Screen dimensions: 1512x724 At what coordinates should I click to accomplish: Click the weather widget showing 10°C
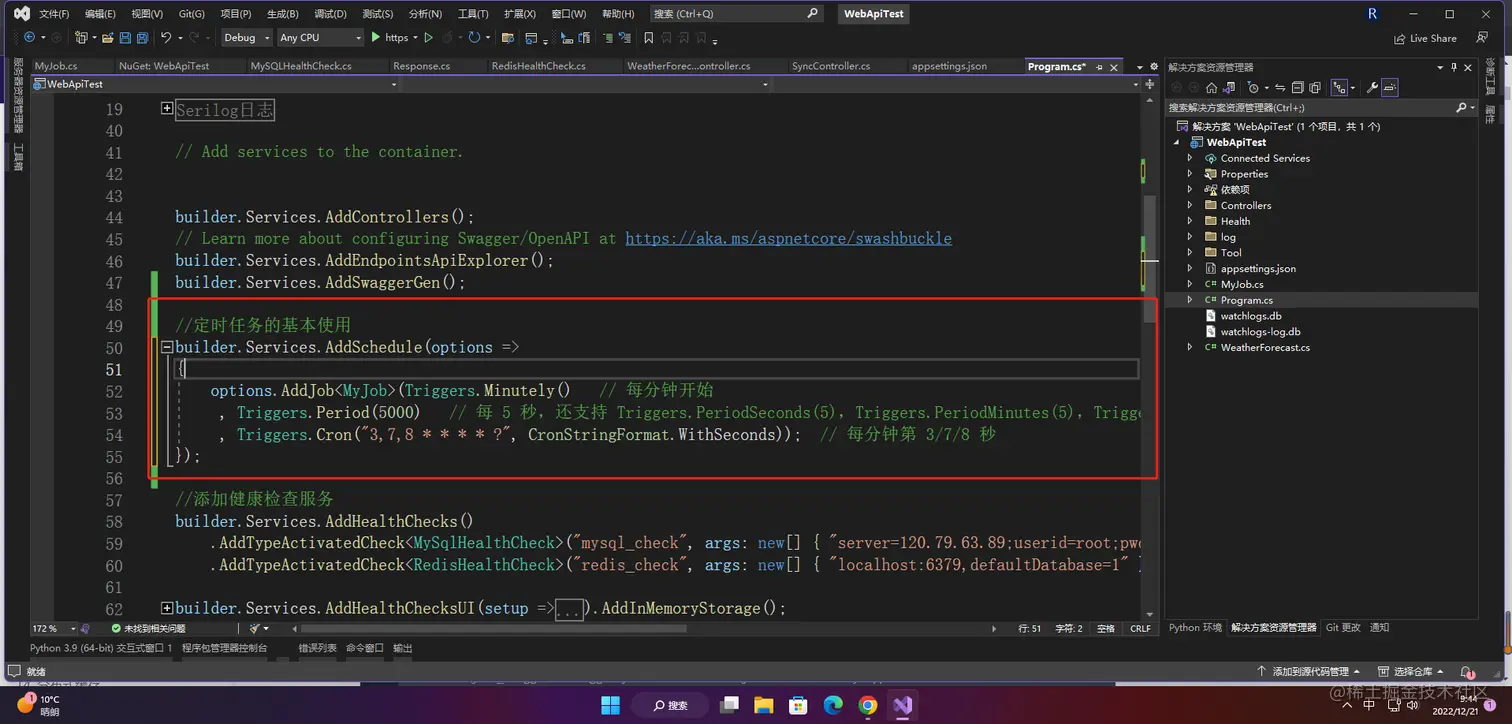pyautogui.click(x=40, y=705)
